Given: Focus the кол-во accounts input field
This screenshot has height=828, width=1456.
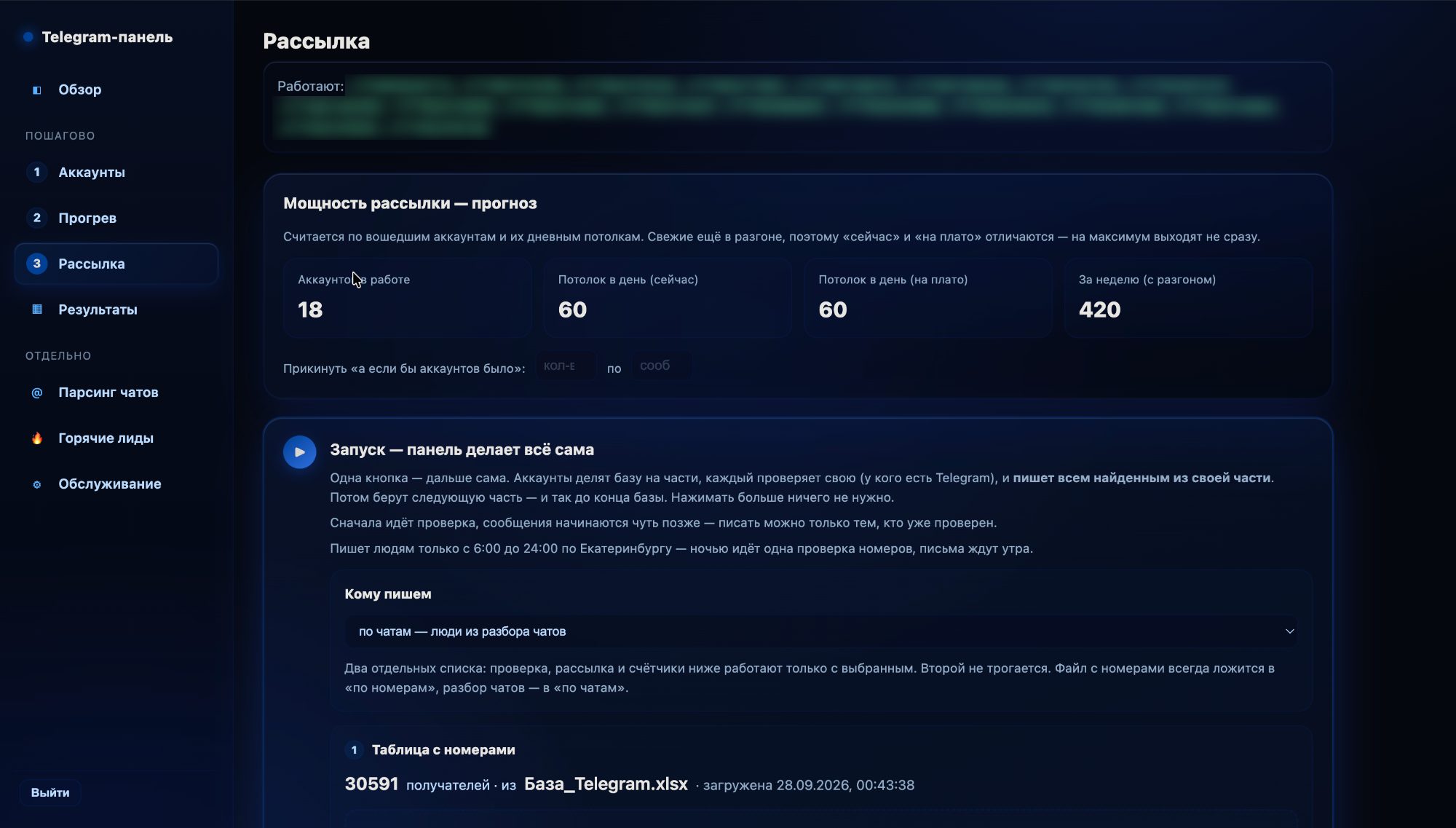Looking at the screenshot, I should pyautogui.click(x=566, y=366).
